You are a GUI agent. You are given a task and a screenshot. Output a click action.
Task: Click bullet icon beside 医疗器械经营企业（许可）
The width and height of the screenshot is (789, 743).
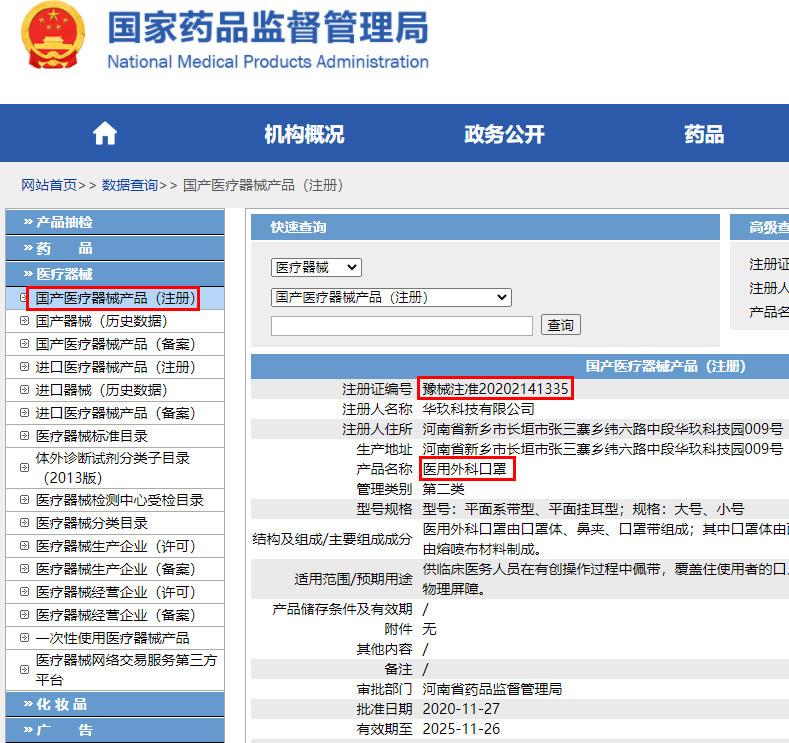[24, 592]
